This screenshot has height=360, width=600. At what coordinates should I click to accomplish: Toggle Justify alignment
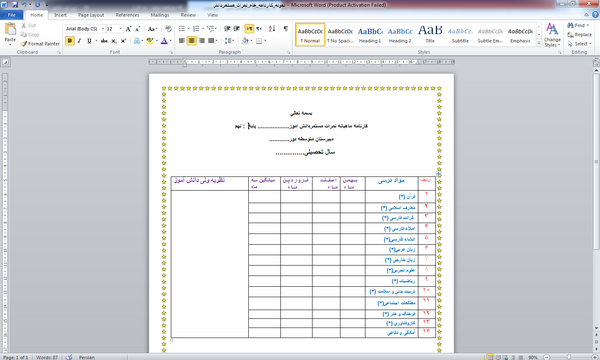[x=211, y=41]
